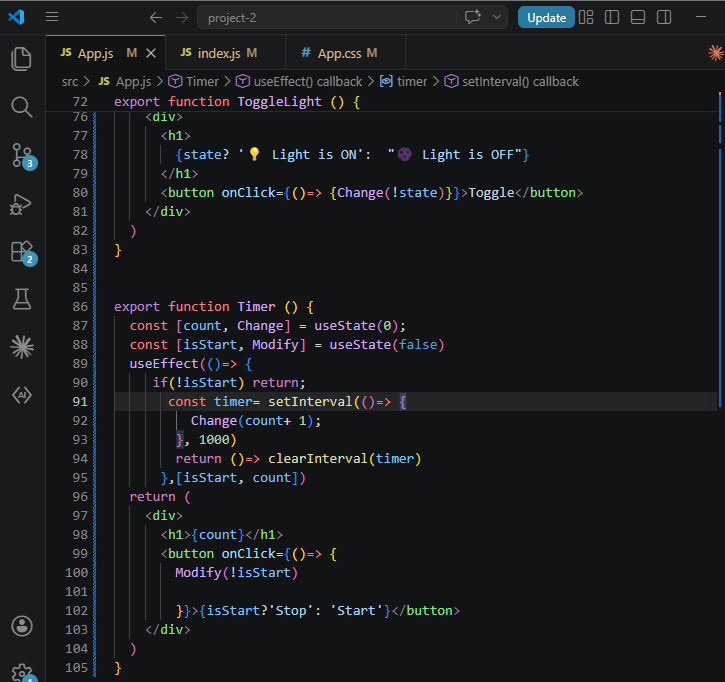Open the chat icon in the title bar

tap(473, 18)
